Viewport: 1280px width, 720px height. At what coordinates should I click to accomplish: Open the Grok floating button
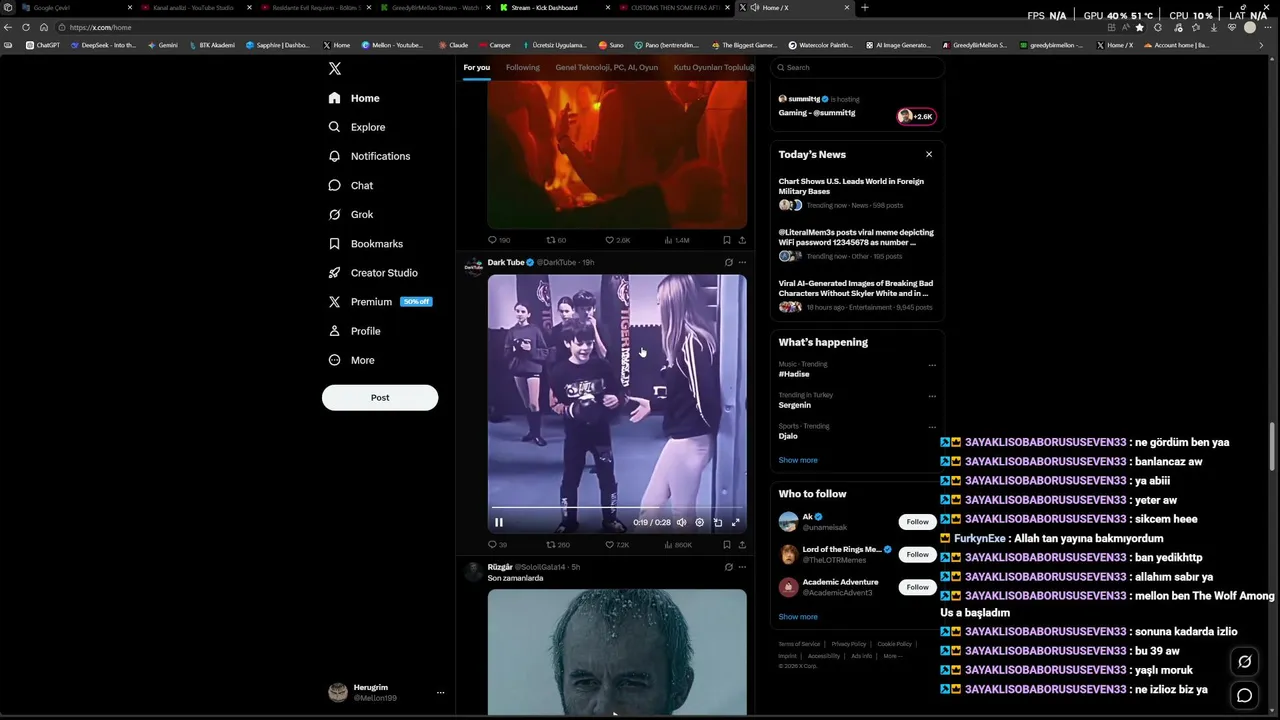1245,661
